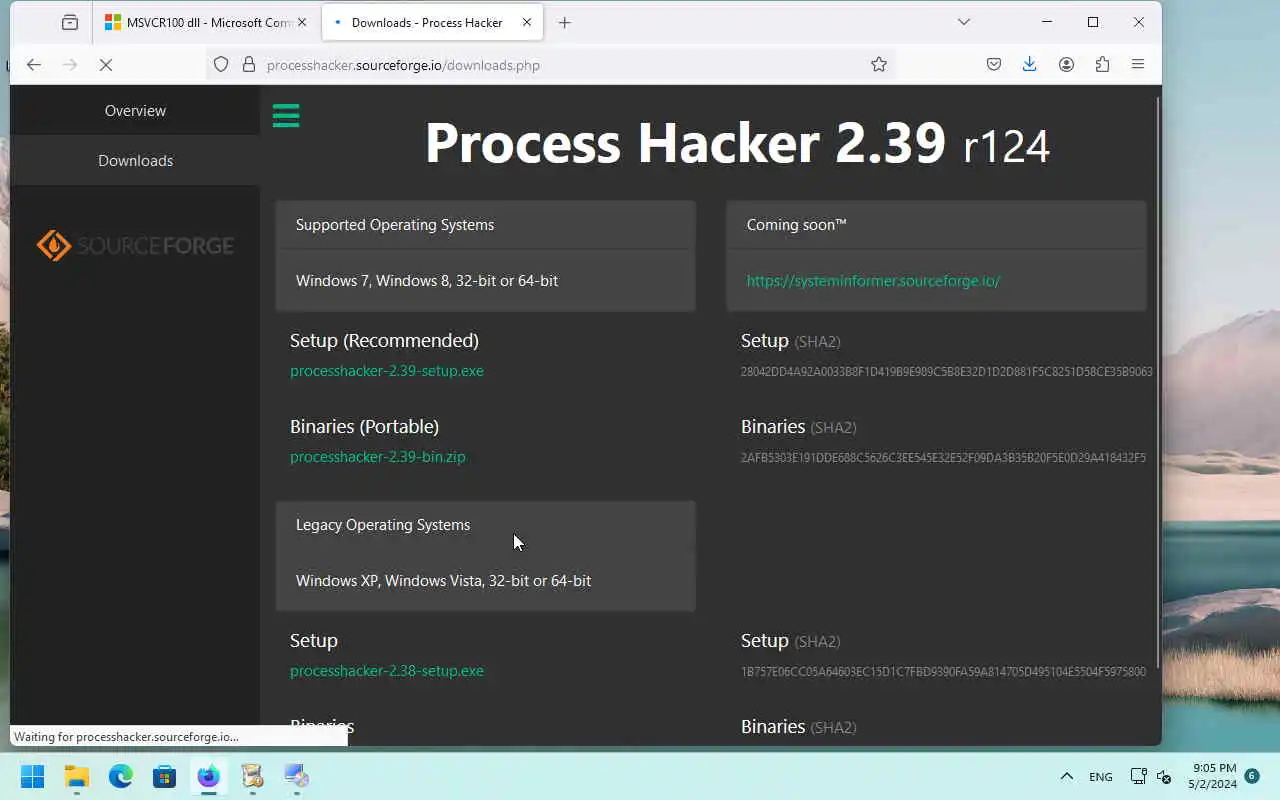Click the network tray icon
This screenshot has width=1280, height=800.
point(1138,776)
